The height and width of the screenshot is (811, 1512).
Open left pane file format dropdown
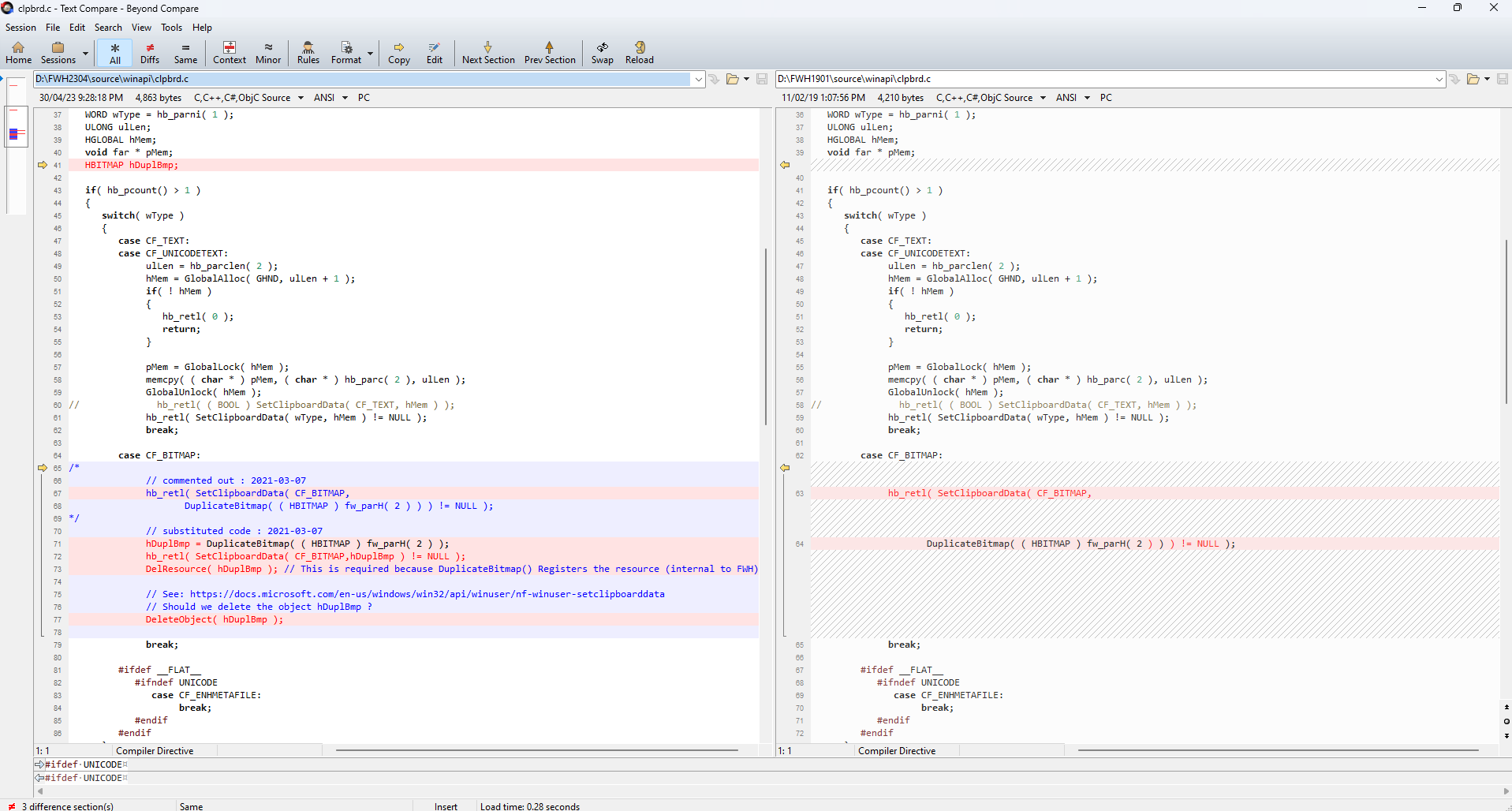click(249, 98)
